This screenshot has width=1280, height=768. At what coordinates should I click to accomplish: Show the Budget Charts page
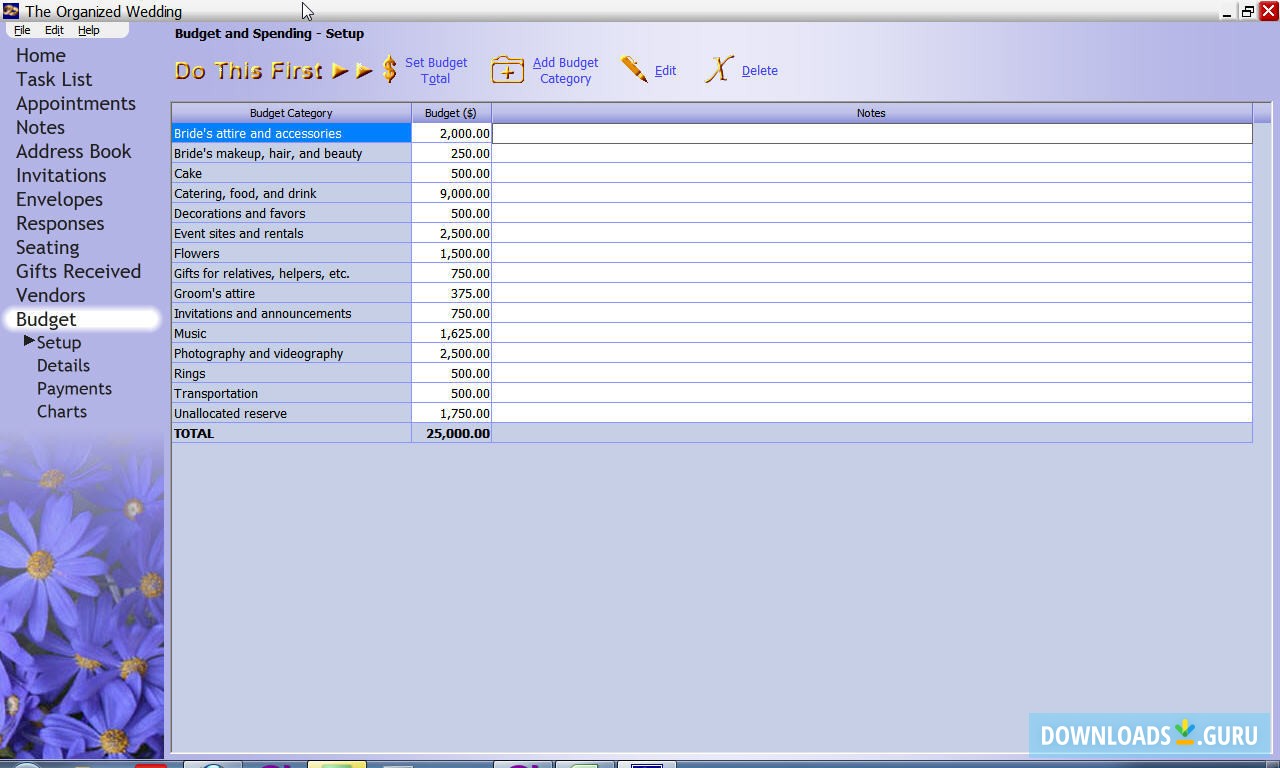(62, 411)
